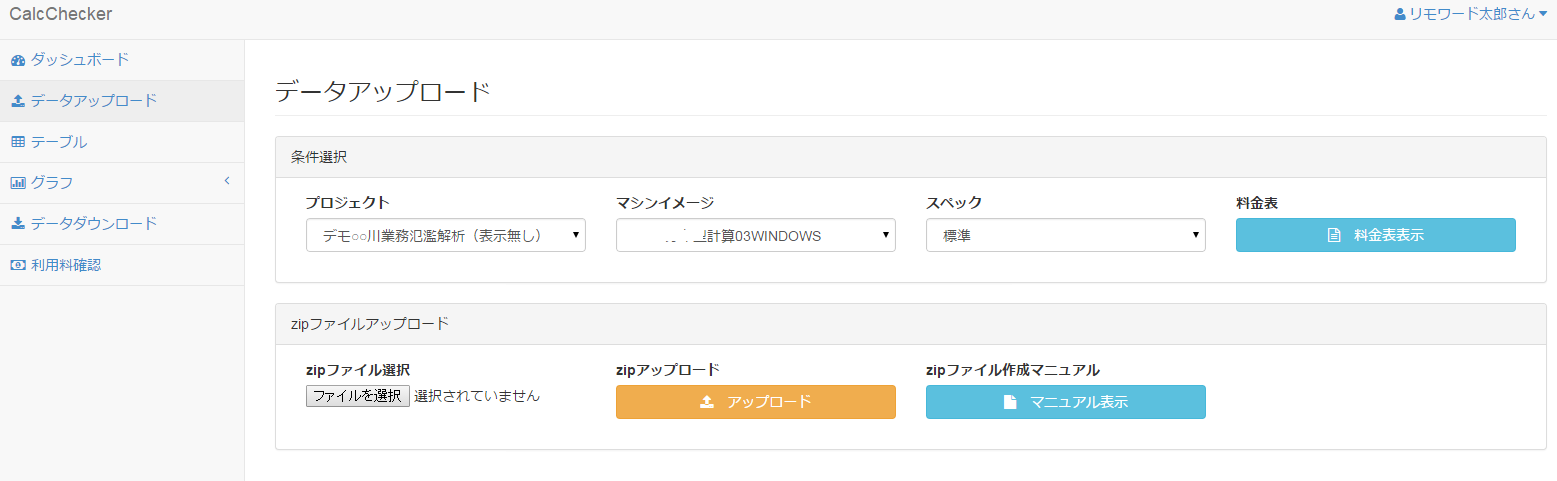Click the user icon in top-right corner
The image size is (1557, 481).
point(1400,14)
